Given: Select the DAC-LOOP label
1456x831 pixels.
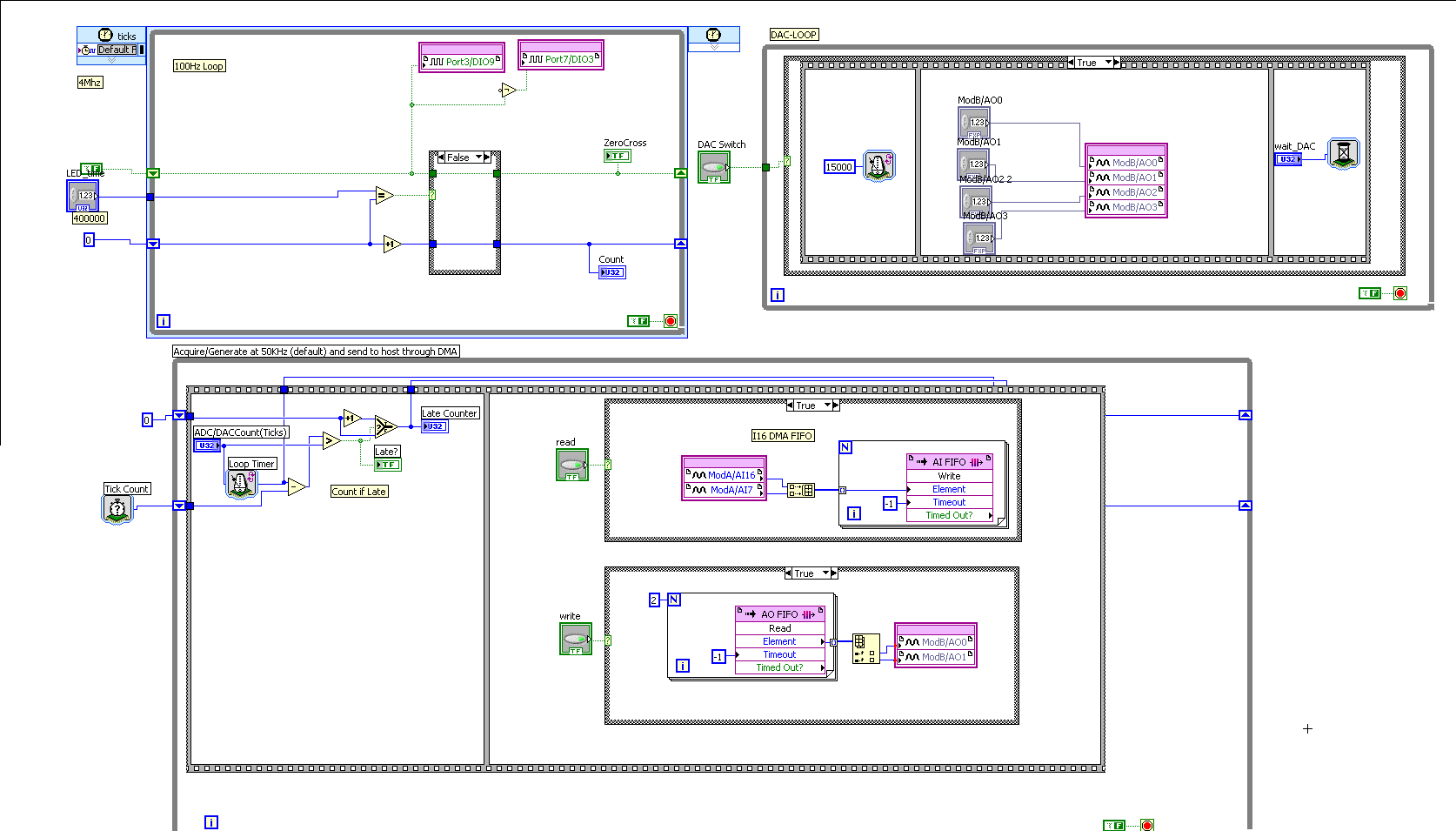Looking at the screenshot, I should pos(794,35).
